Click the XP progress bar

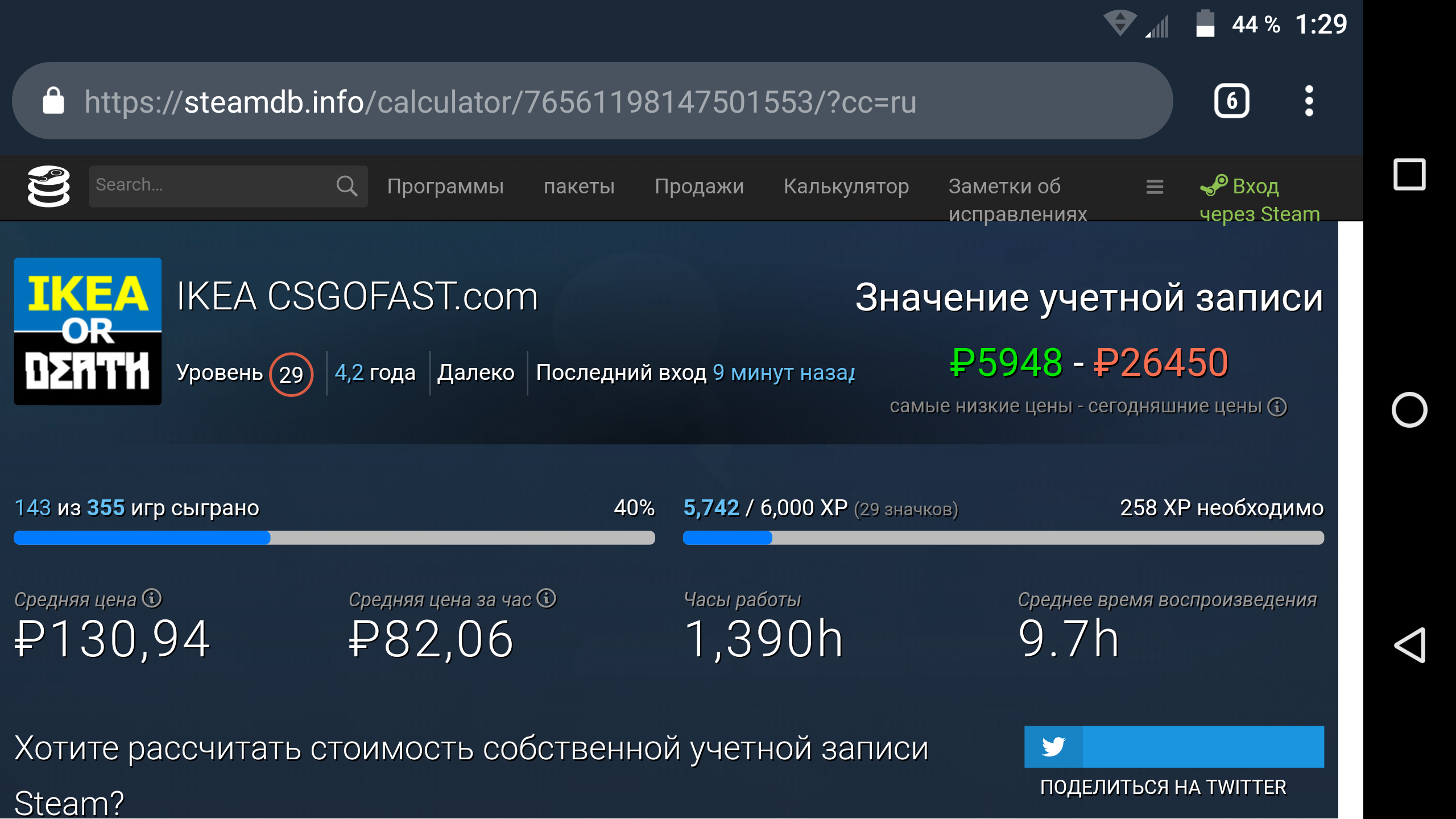pos(1003,537)
